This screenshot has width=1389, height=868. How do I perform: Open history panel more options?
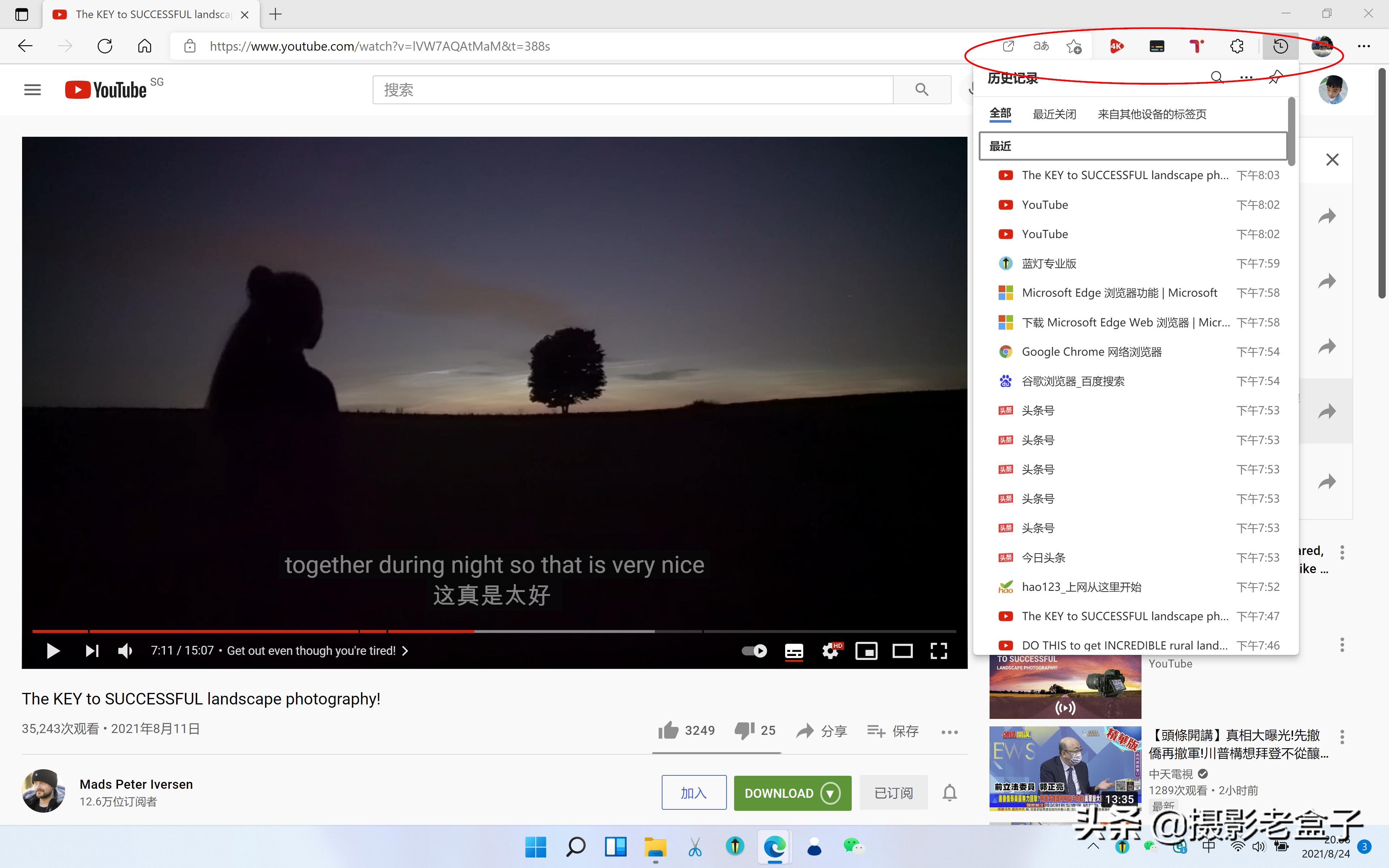coord(1246,77)
